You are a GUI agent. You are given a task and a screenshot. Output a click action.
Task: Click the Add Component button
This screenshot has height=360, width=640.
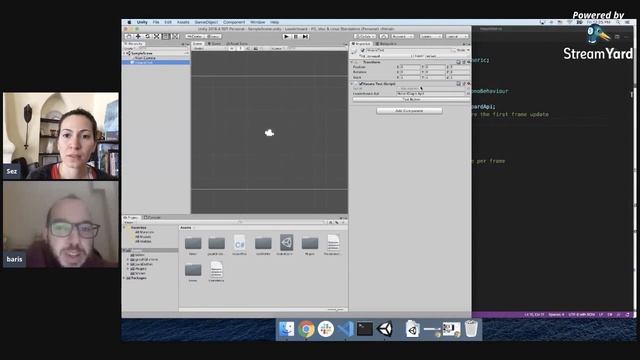coord(409,111)
